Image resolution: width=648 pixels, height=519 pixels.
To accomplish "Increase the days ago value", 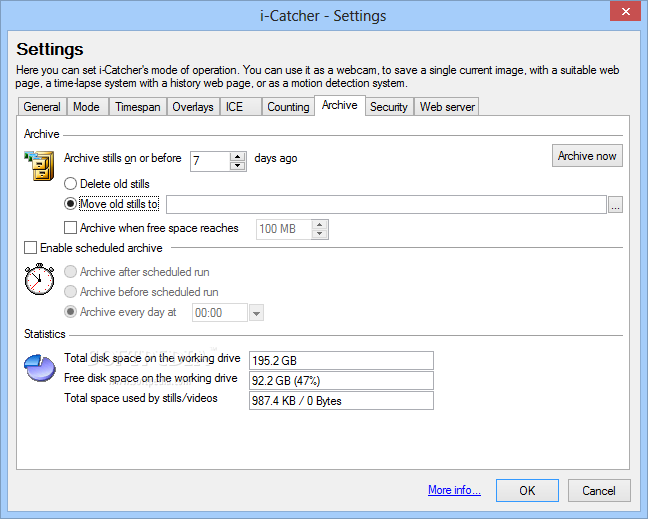I will [237, 157].
